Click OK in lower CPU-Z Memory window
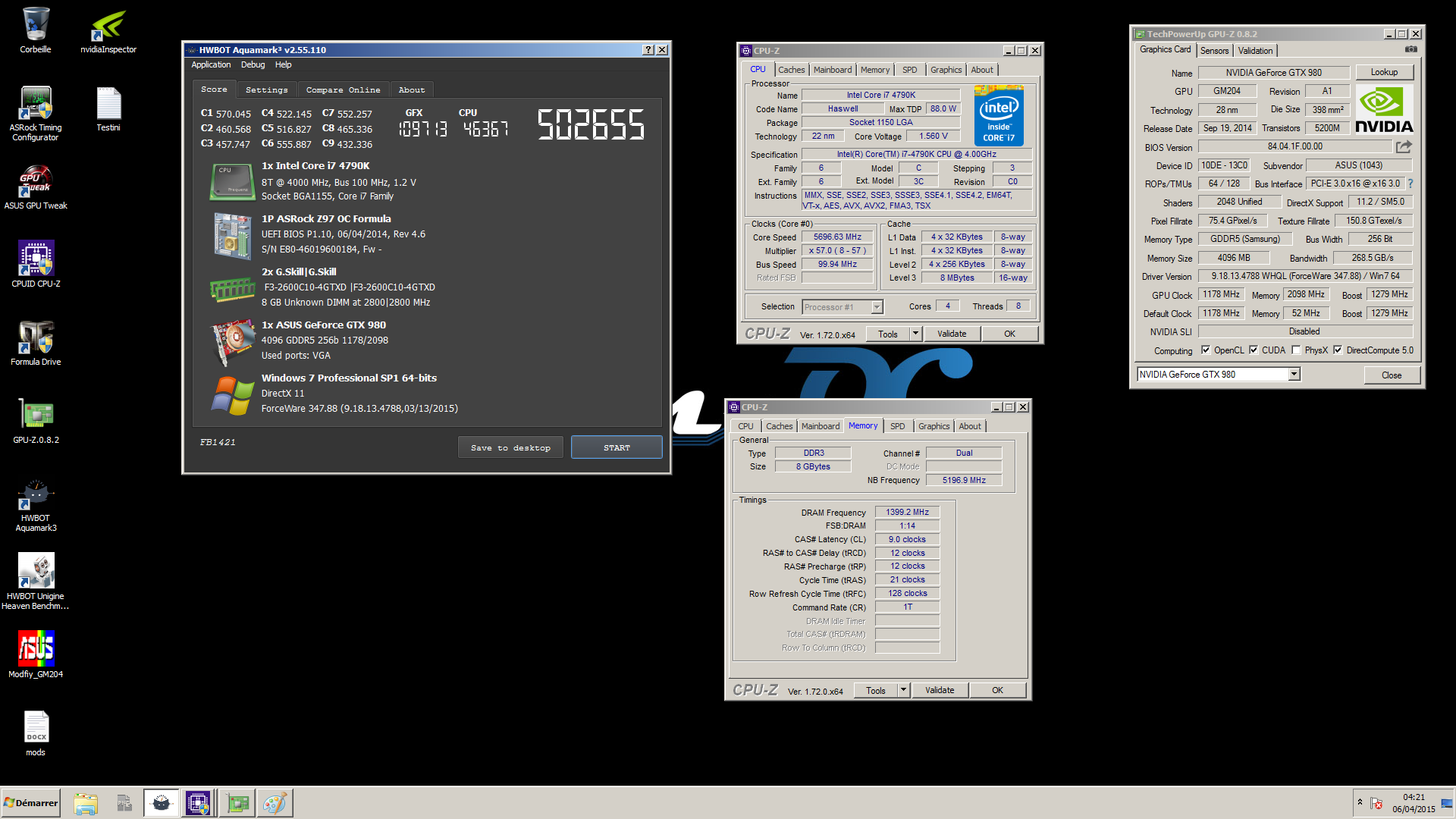1456x819 pixels. click(997, 690)
